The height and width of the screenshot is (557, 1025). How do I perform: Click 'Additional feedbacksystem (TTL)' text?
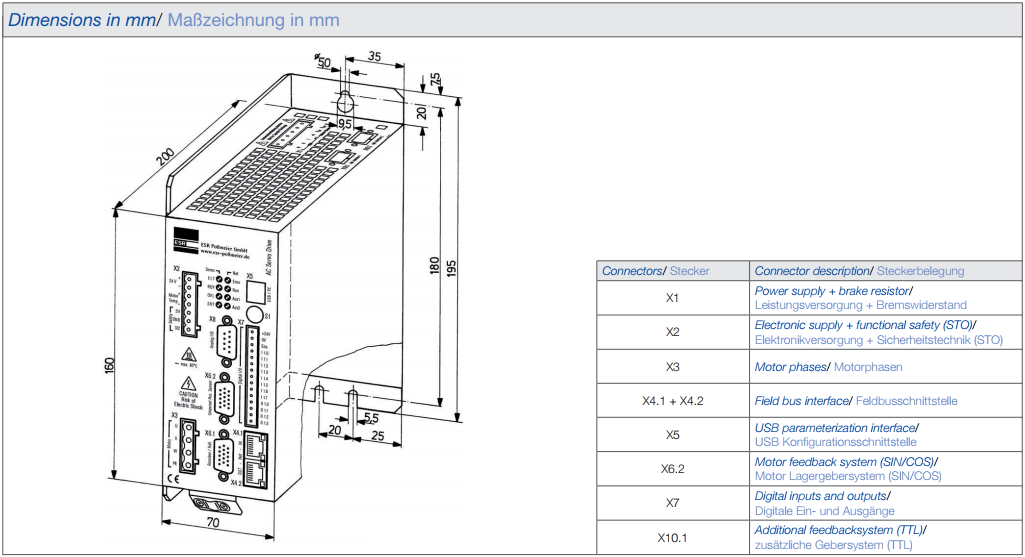(x=839, y=530)
